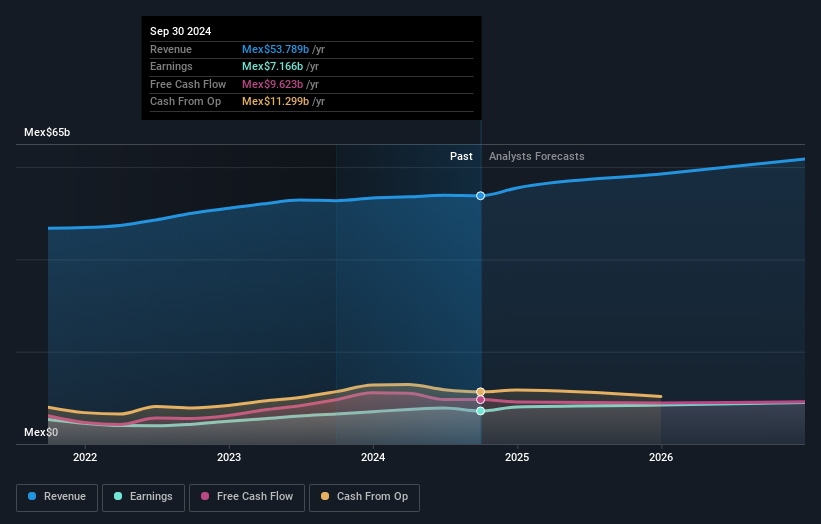Click the Mex$53.789b revenue value
This screenshot has width=821, height=524.
275,49
